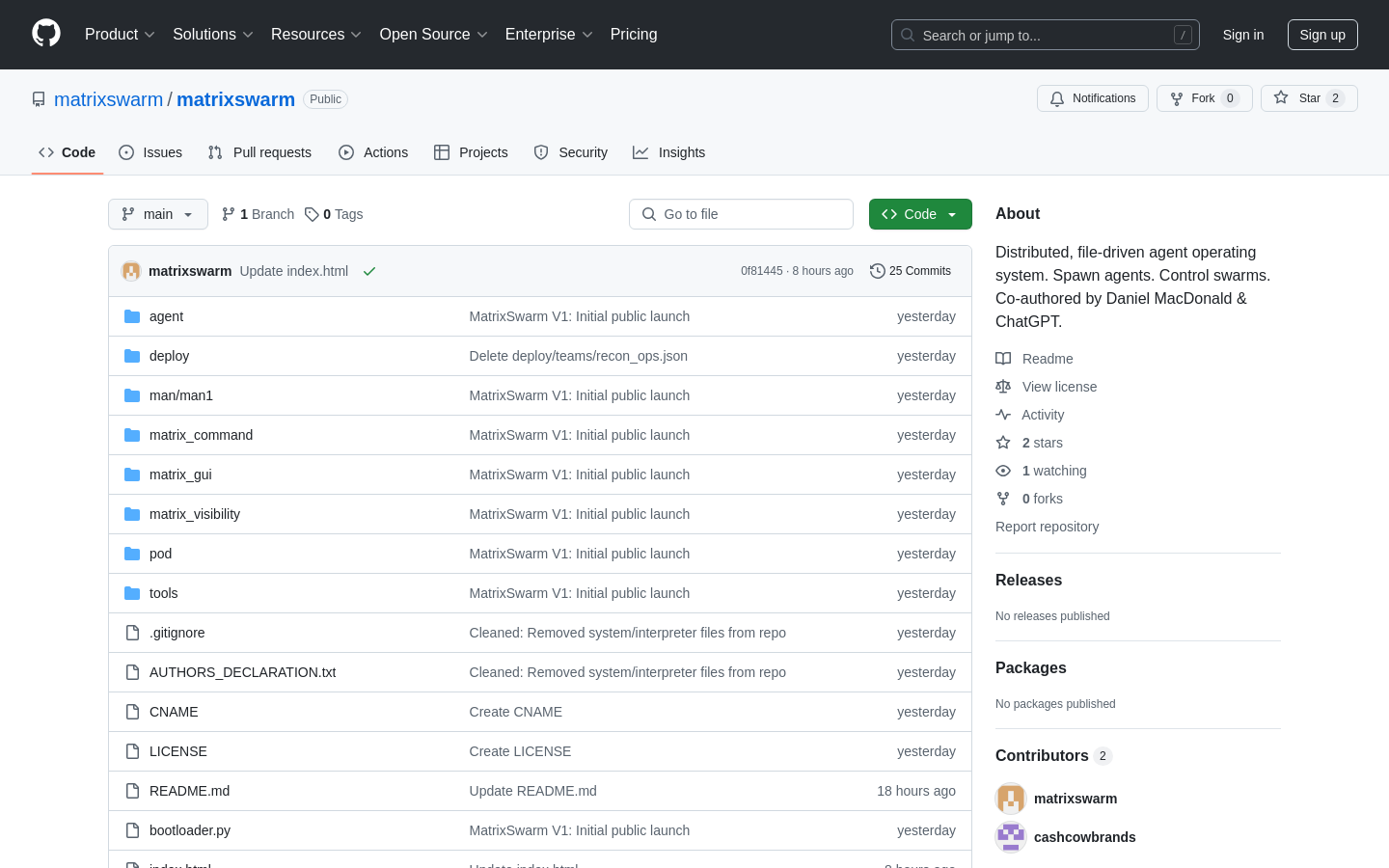1389x868 pixels.
Task: Open the man/man1 folder
Action: pyautogui.click(x=181, y=395)
